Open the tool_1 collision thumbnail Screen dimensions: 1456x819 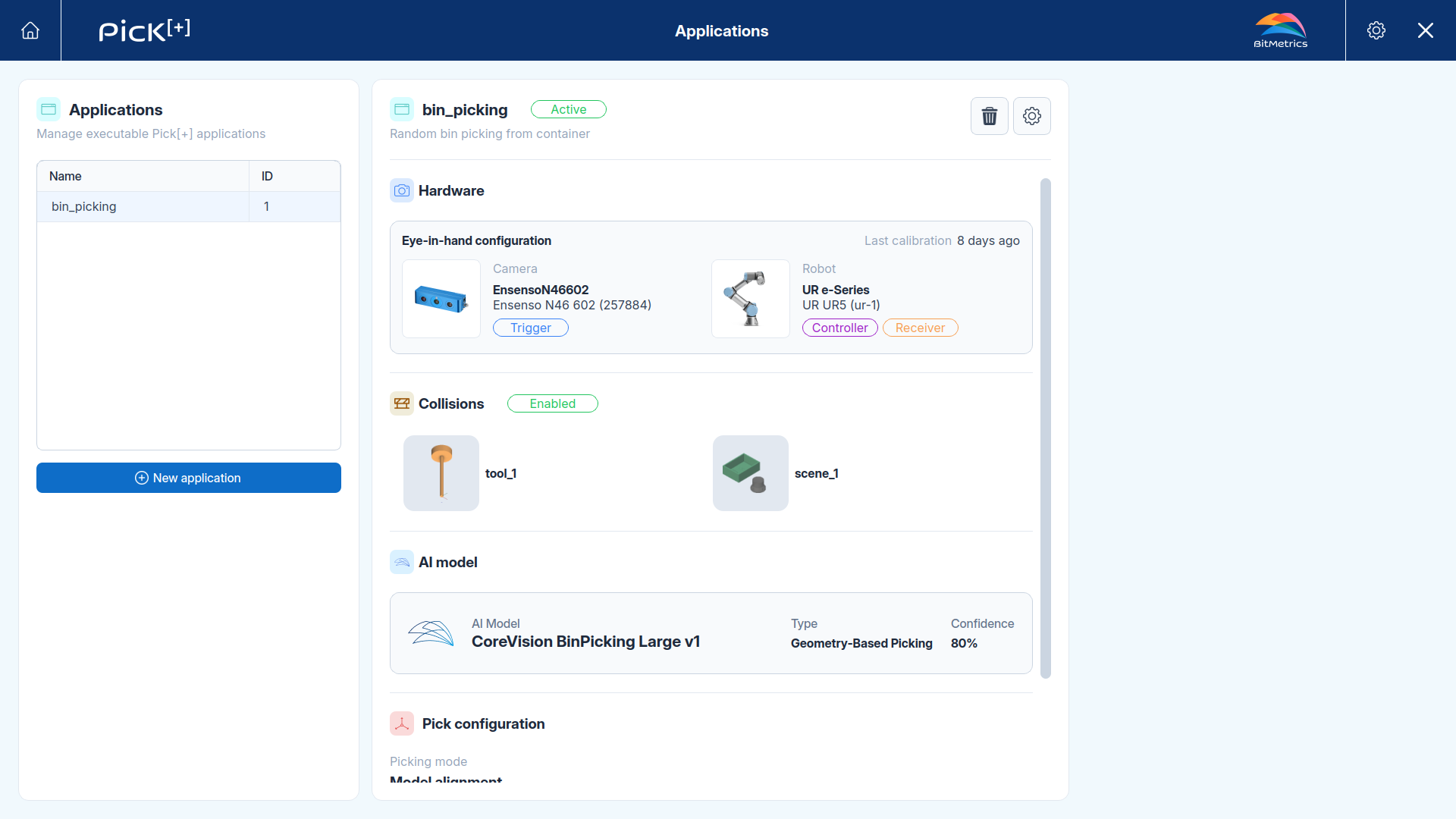(441, 473)
